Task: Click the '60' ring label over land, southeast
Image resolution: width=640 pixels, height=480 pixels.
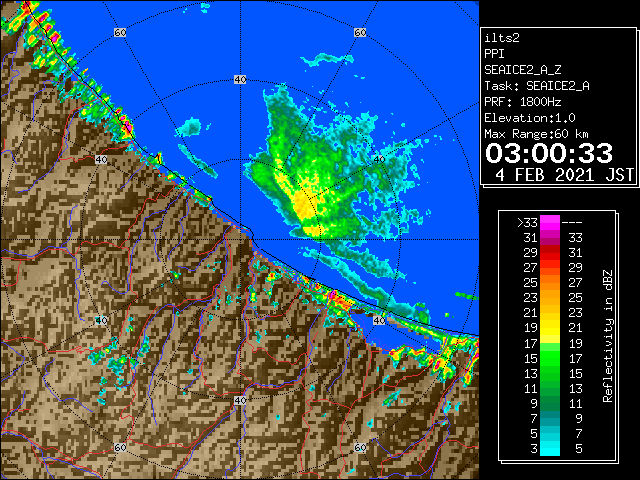Action: pos(360,447)
